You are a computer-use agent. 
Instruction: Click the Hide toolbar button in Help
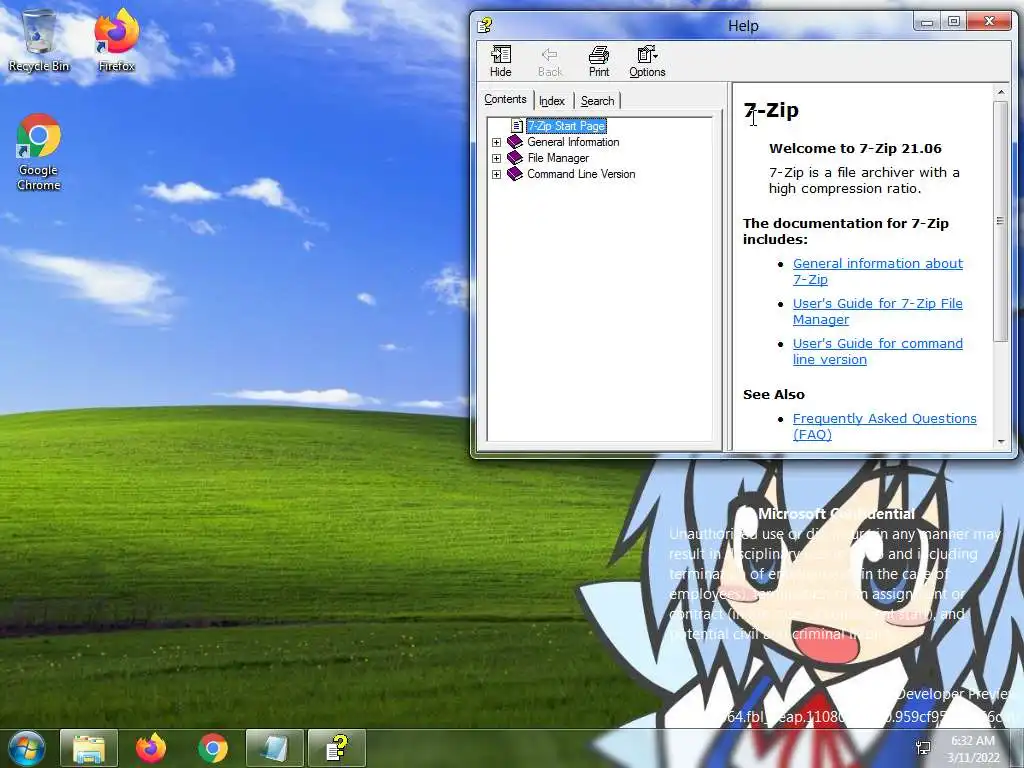click(x=500, y=61)
